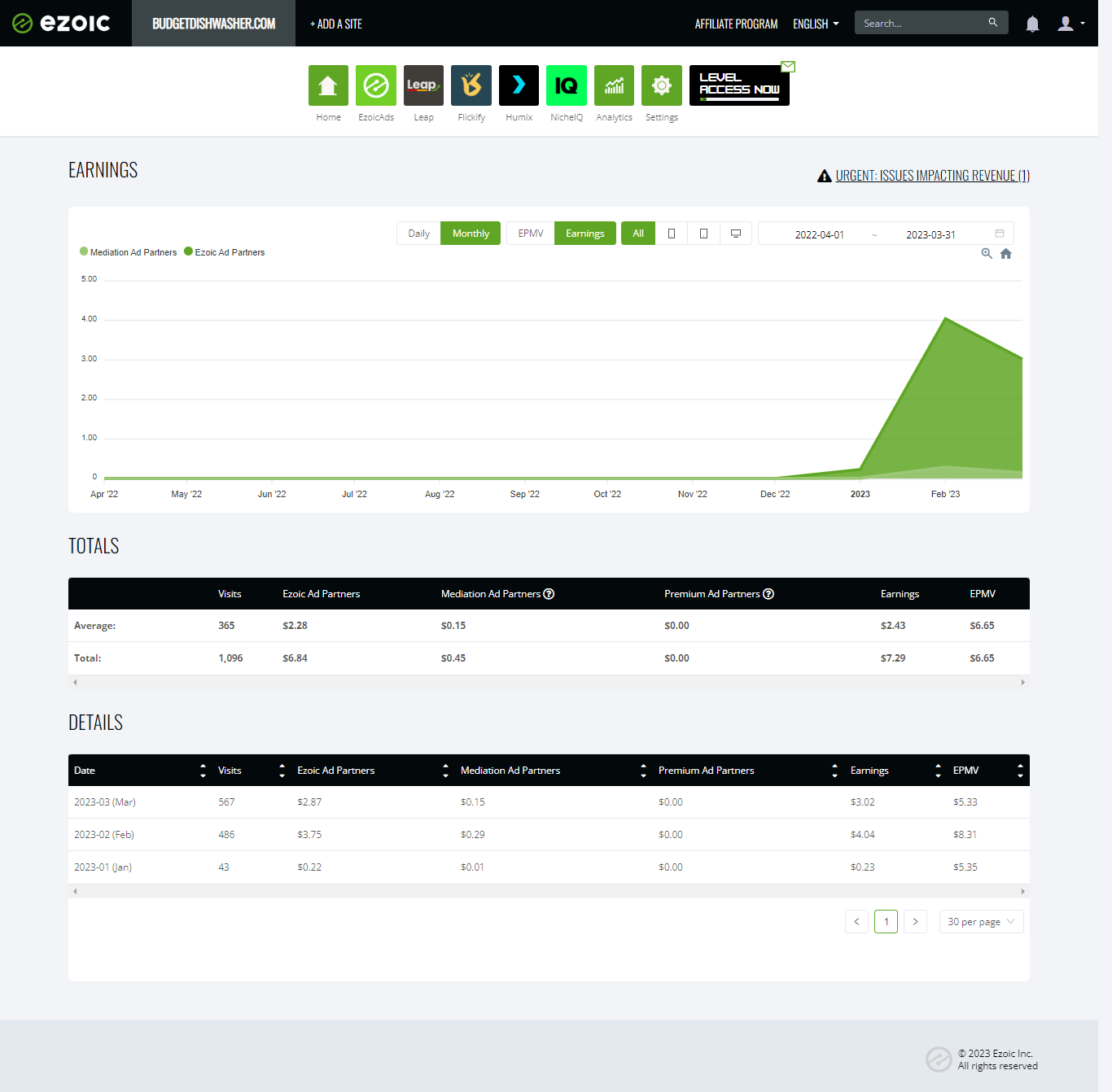Open the English language dropdown
Viewport: 1112px width, 1092px height.
click(x=816, y=24)
